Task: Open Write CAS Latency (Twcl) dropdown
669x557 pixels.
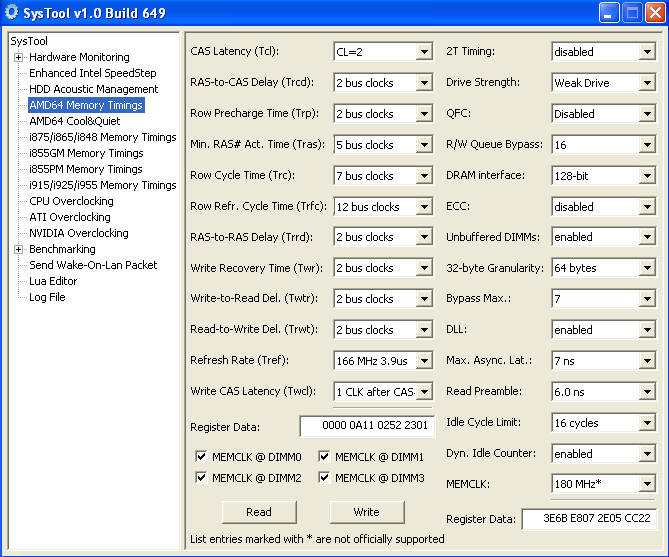Action: coord(383,392)
